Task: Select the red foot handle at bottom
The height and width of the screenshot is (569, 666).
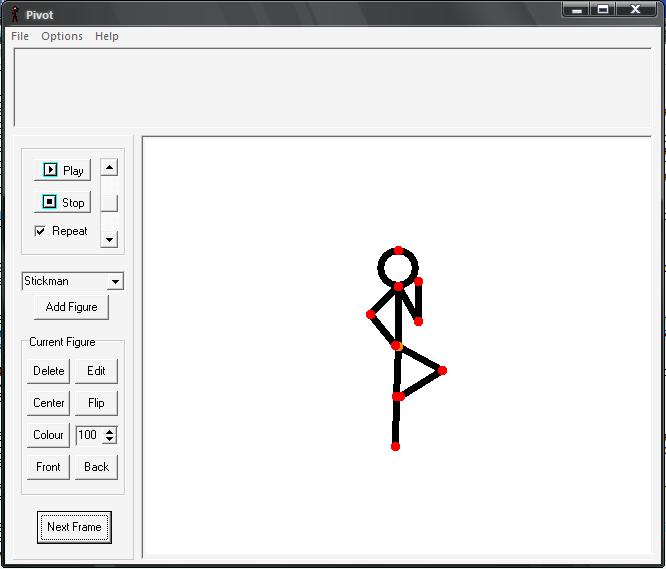Action: click(x=395, y=447)
